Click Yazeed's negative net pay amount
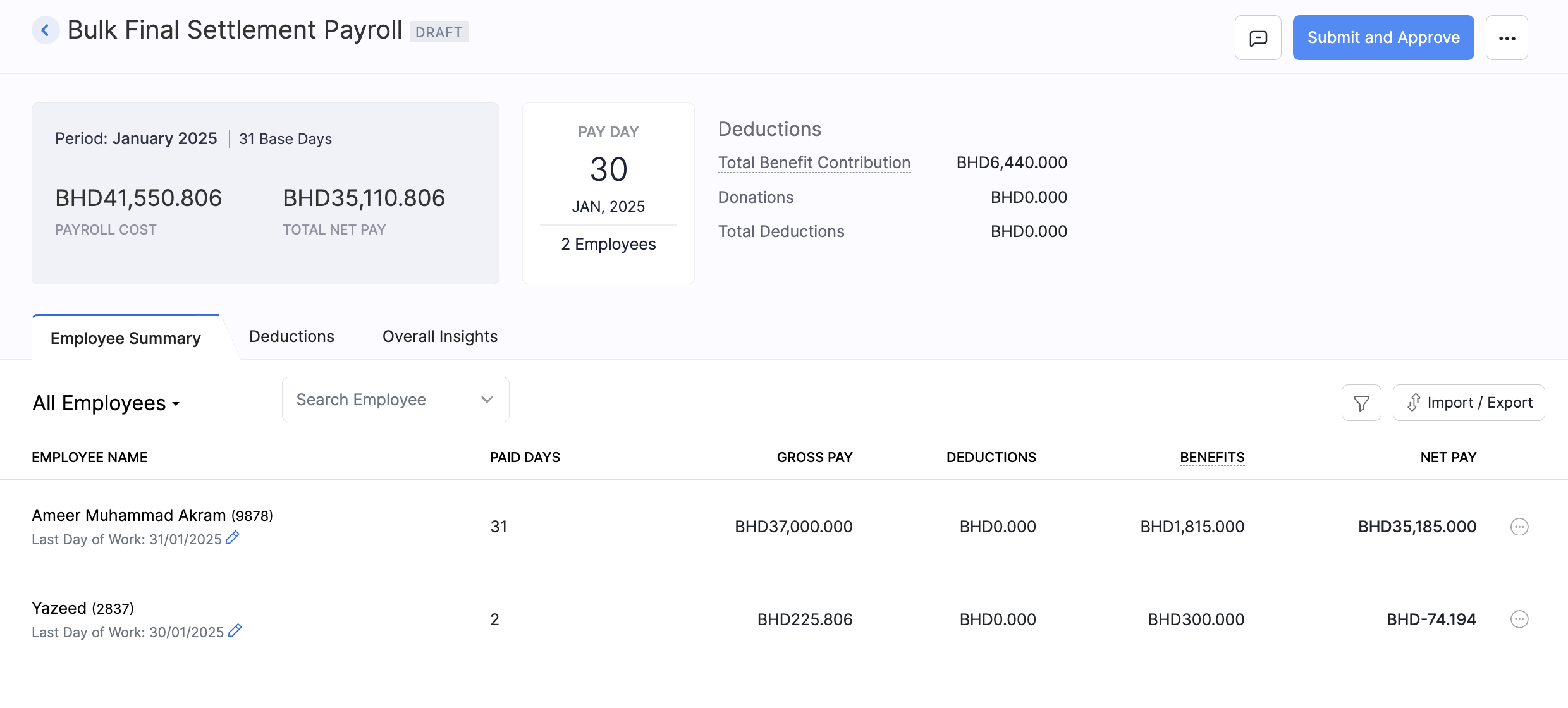Viewport: 1568px width, 708px height. click(1431, 619)
